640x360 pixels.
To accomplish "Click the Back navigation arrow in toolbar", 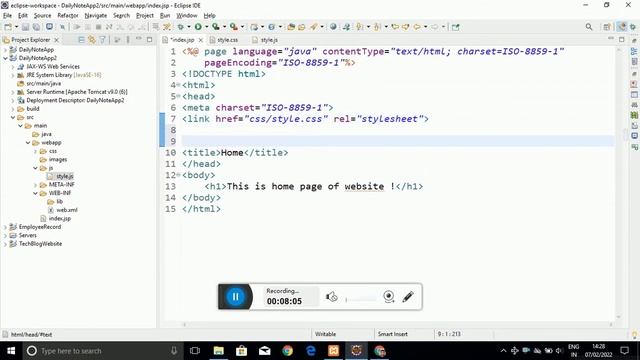I will click(417, 27).
